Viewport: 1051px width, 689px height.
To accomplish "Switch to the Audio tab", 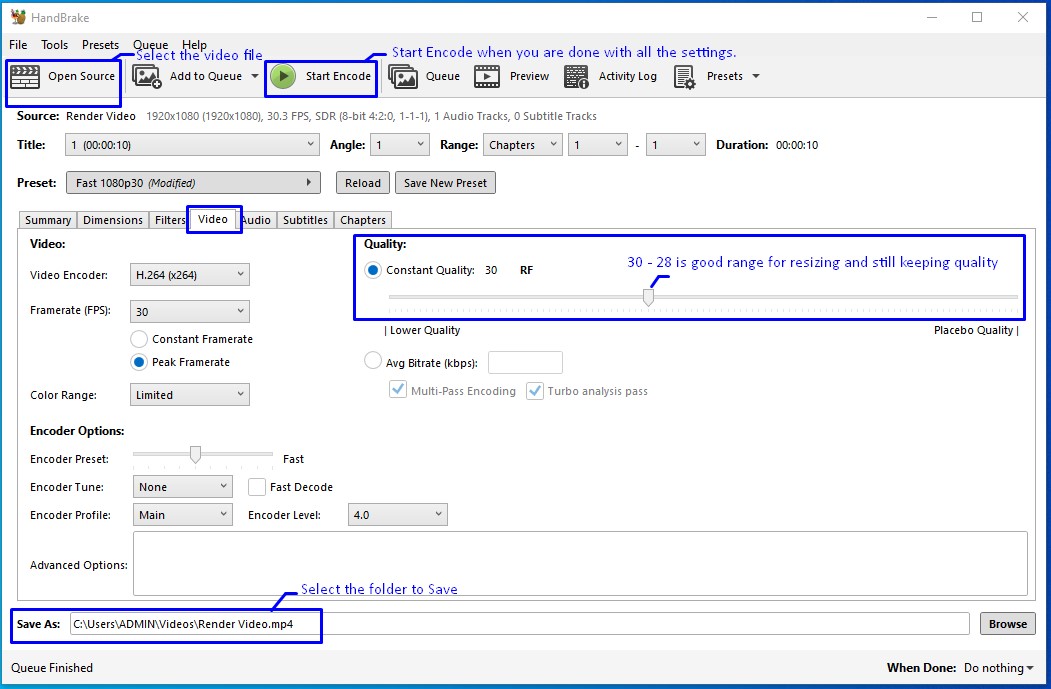I will [x=256, y=220].
